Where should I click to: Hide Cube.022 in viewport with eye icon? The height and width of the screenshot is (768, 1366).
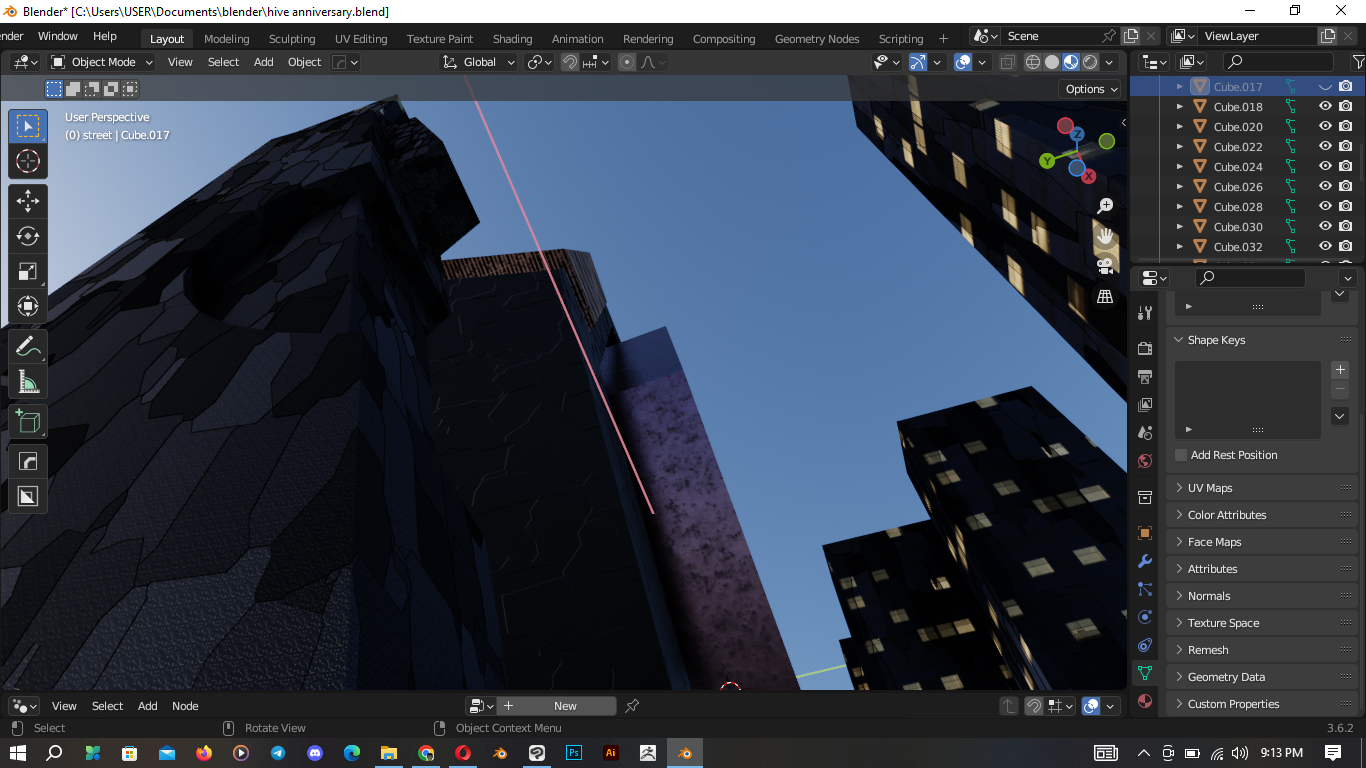coord(1325,147)
